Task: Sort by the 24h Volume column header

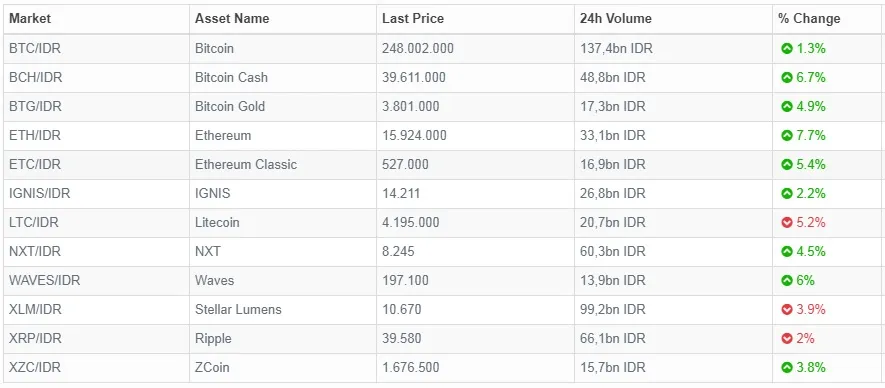Action: coord(616,19)
